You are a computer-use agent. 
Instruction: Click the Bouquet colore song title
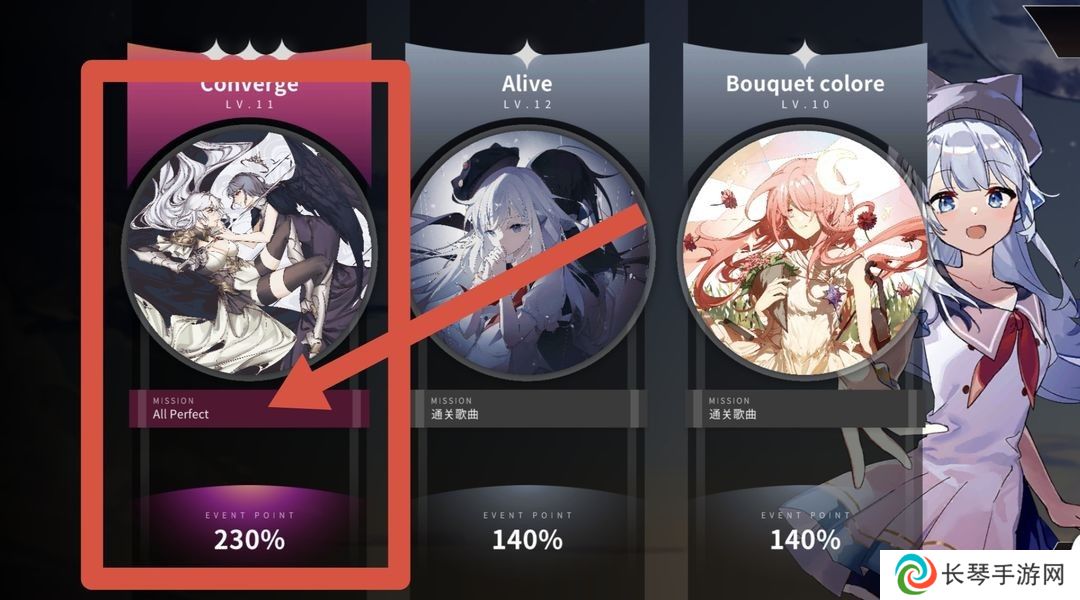[x=804, y=84]
